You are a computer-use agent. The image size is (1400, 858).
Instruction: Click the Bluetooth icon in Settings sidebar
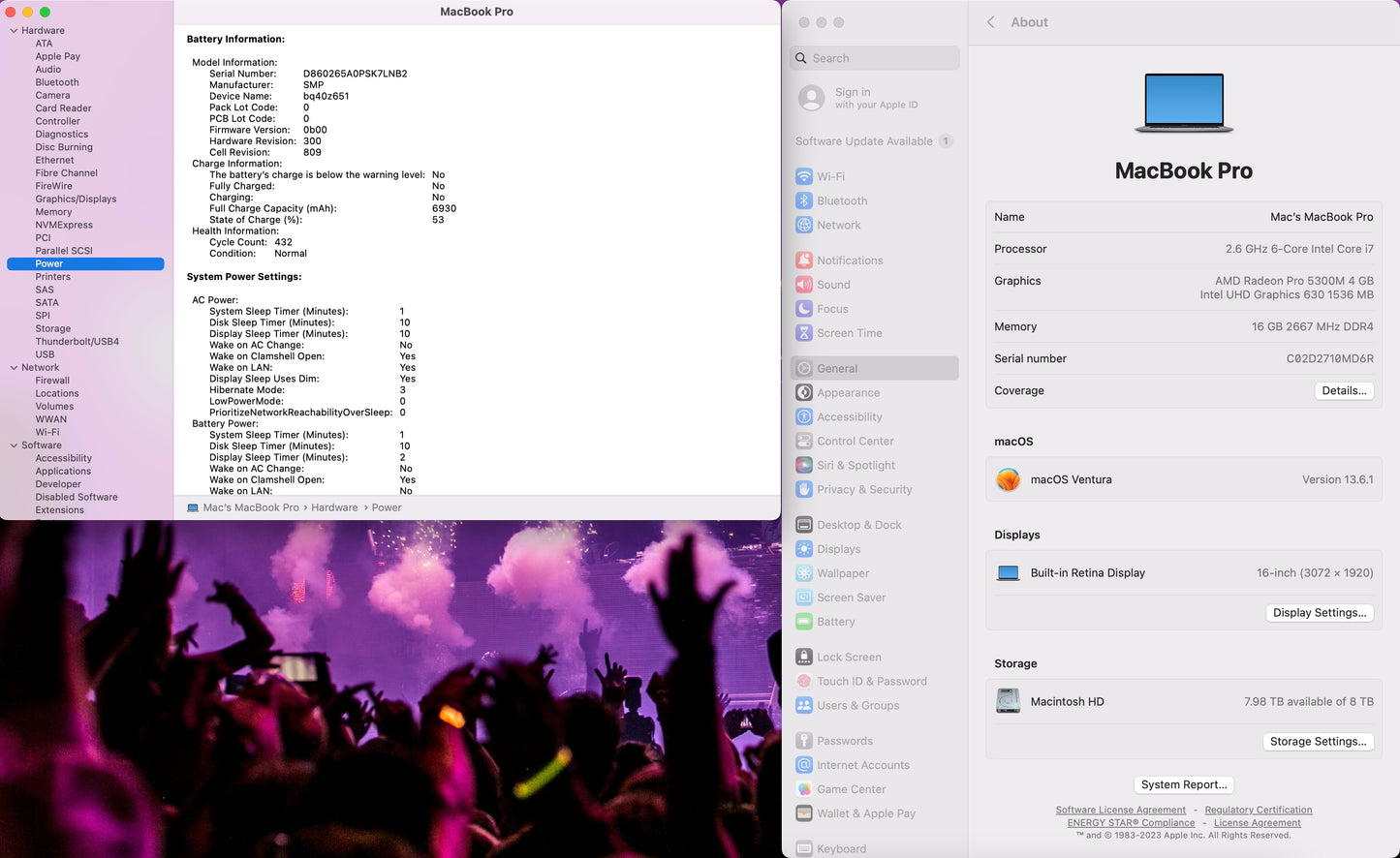[803, 200]
